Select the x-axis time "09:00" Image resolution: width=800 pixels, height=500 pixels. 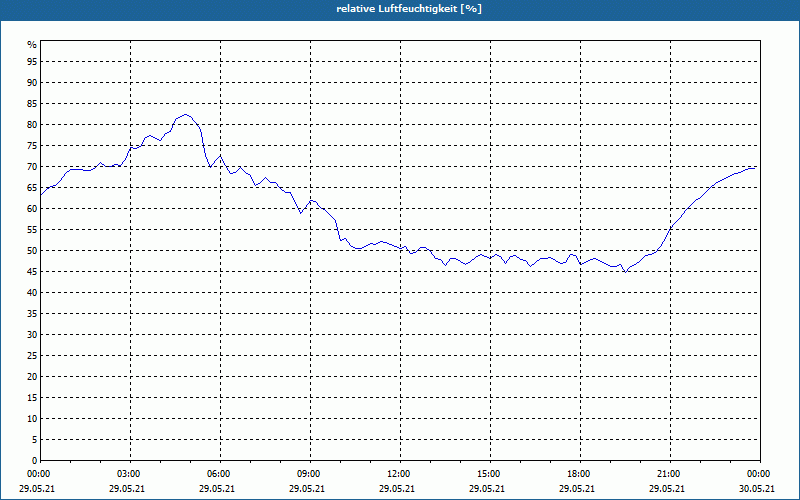pyautogui.click(x=310, y=474)
